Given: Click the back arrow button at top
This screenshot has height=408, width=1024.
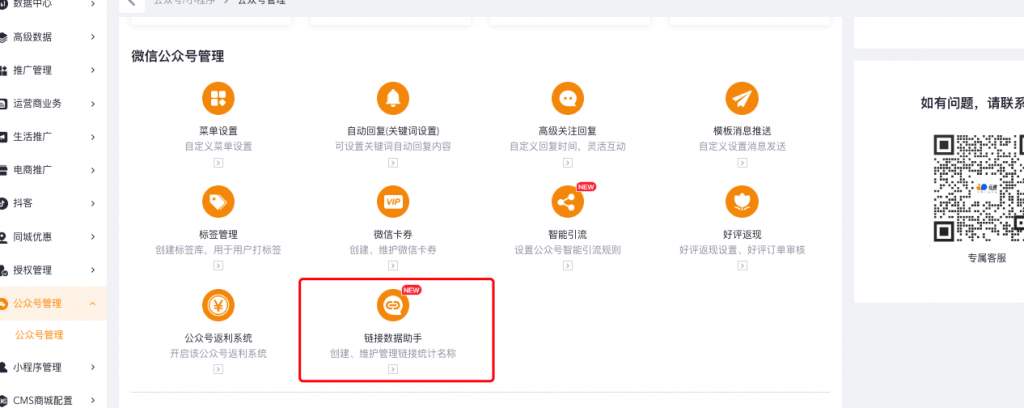Looking at the screenshot, I should (x=131, y=2).
